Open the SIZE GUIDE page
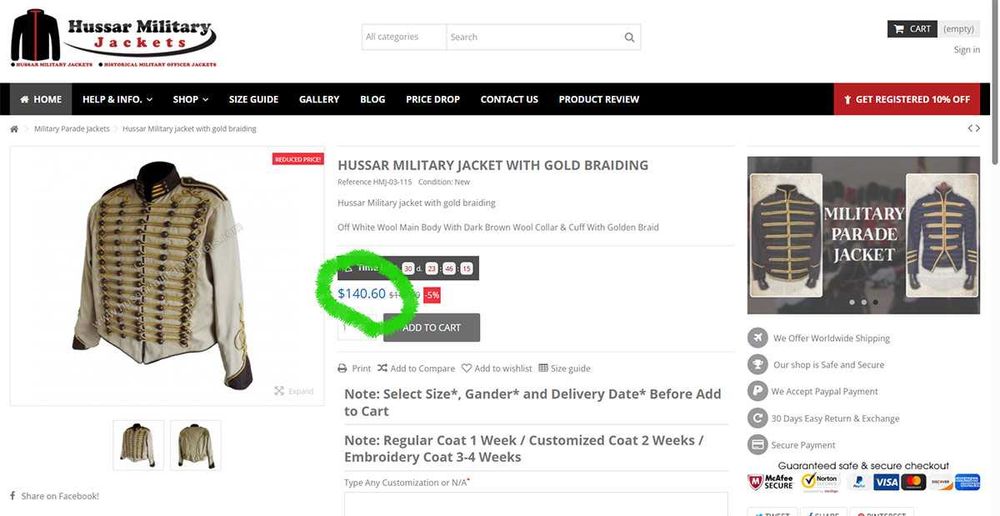 click(254, 100)
